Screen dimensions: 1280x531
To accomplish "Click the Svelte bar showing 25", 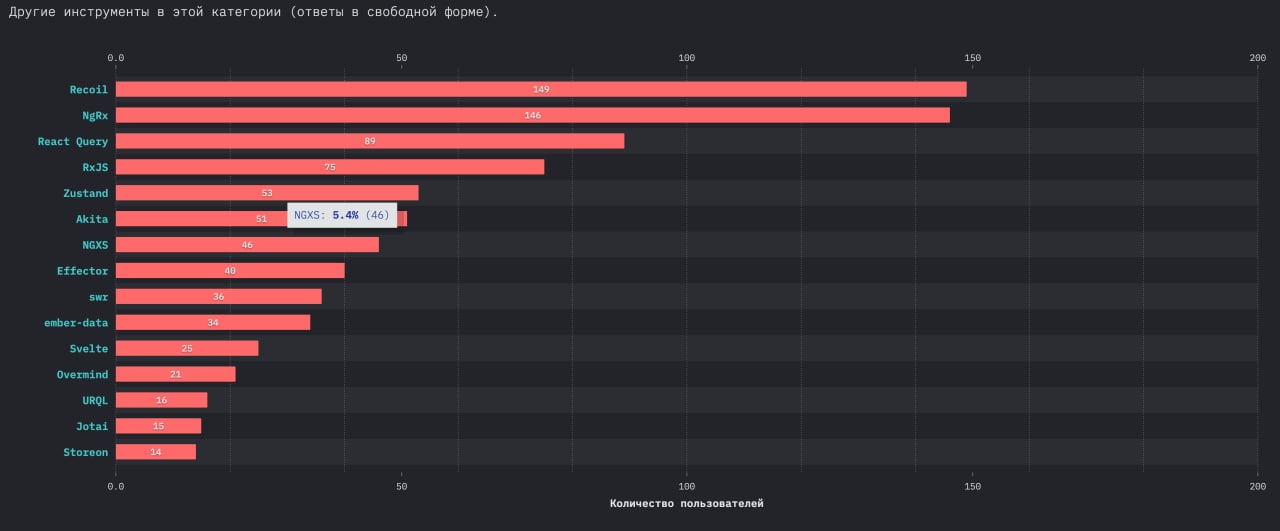I will [187, 348].
